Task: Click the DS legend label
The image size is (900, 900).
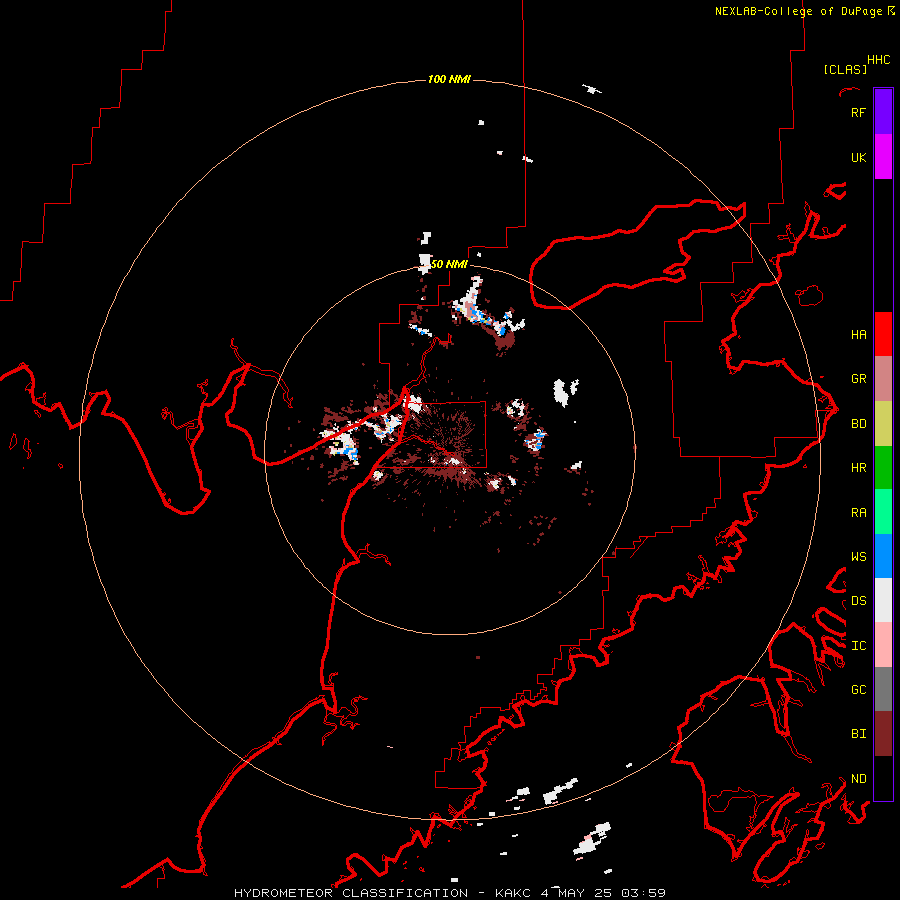Action: pos(858,600)
